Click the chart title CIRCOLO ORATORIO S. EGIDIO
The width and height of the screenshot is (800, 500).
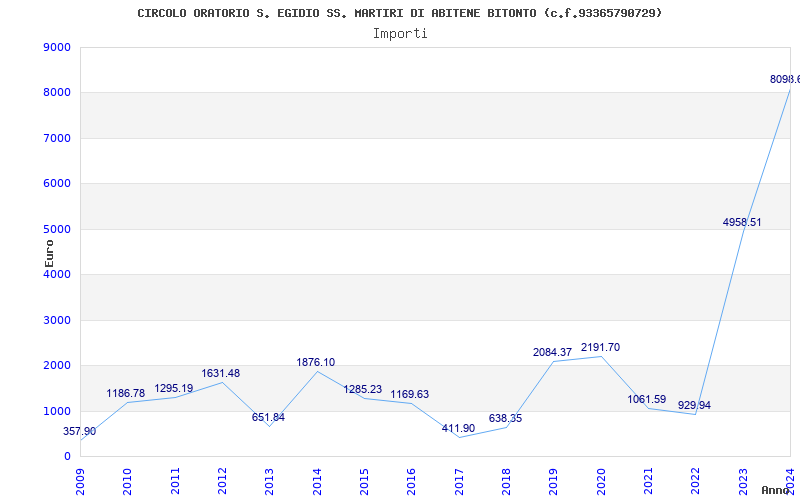click(x=399, y=13)
